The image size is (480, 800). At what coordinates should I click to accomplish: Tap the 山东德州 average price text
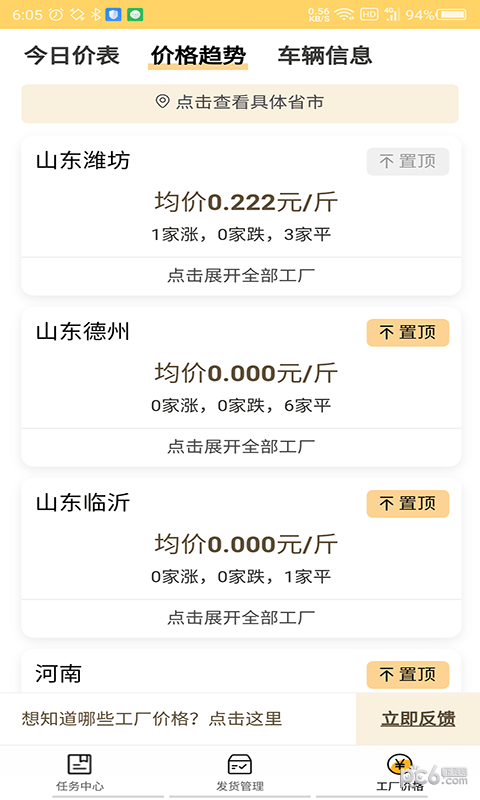point(246,373)
